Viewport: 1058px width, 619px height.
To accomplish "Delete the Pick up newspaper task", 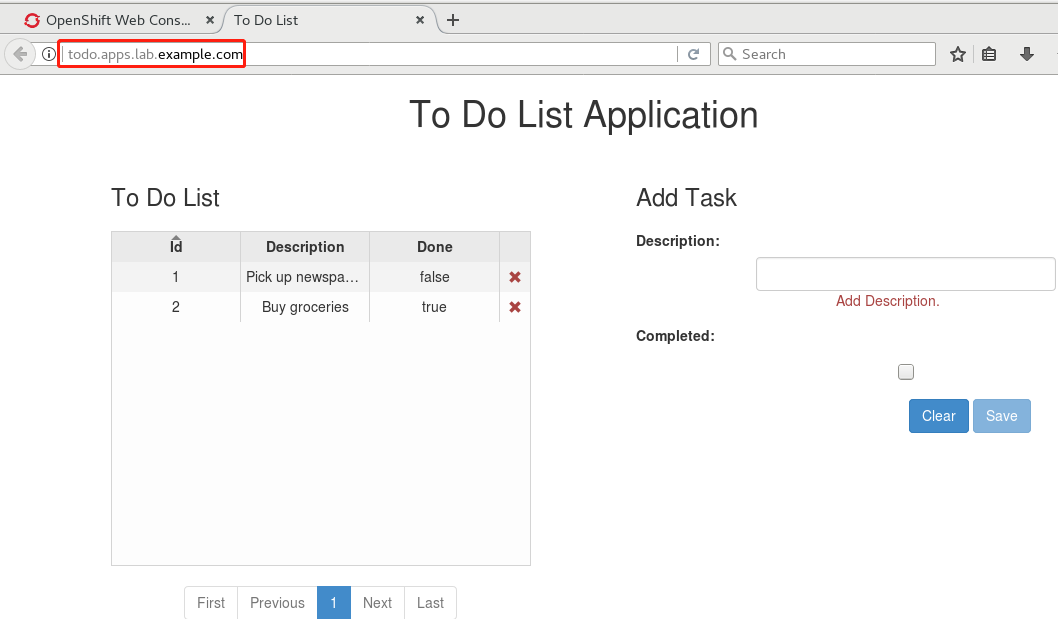I will click(515, 277).
